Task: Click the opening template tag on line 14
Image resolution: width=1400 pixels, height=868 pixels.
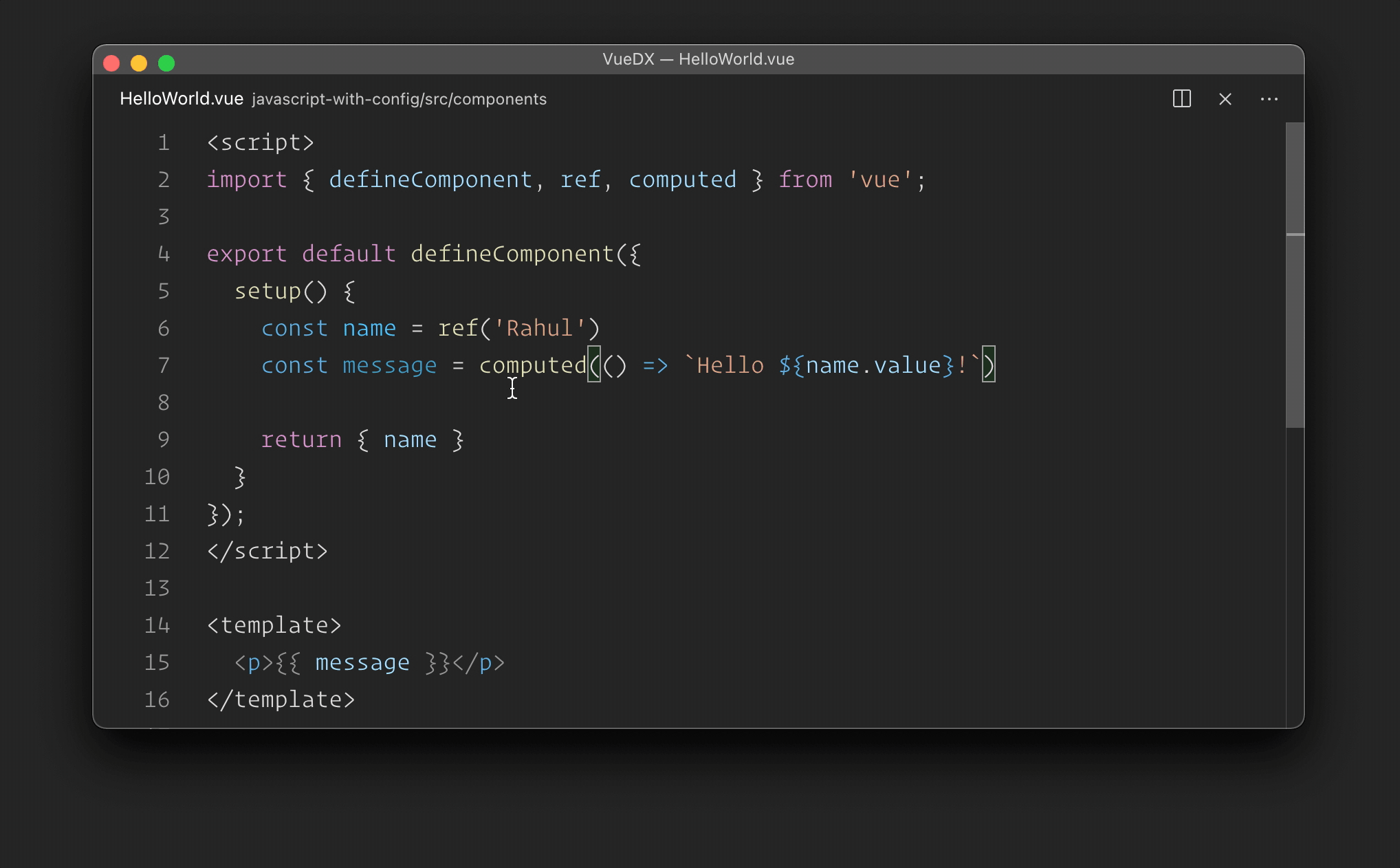Action: [x=274, y=625]
